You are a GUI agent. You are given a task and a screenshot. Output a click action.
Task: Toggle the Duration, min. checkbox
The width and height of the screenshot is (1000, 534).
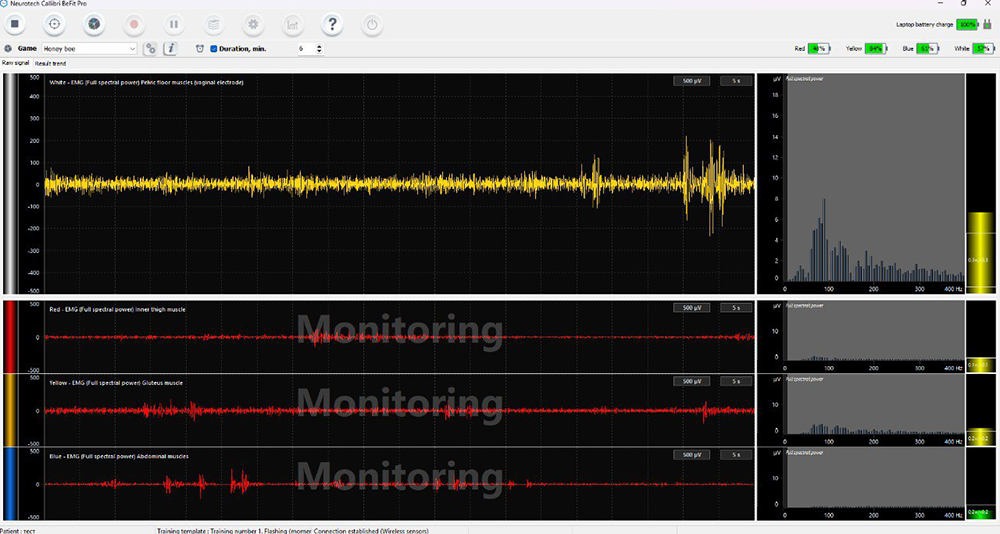(214, 48)
